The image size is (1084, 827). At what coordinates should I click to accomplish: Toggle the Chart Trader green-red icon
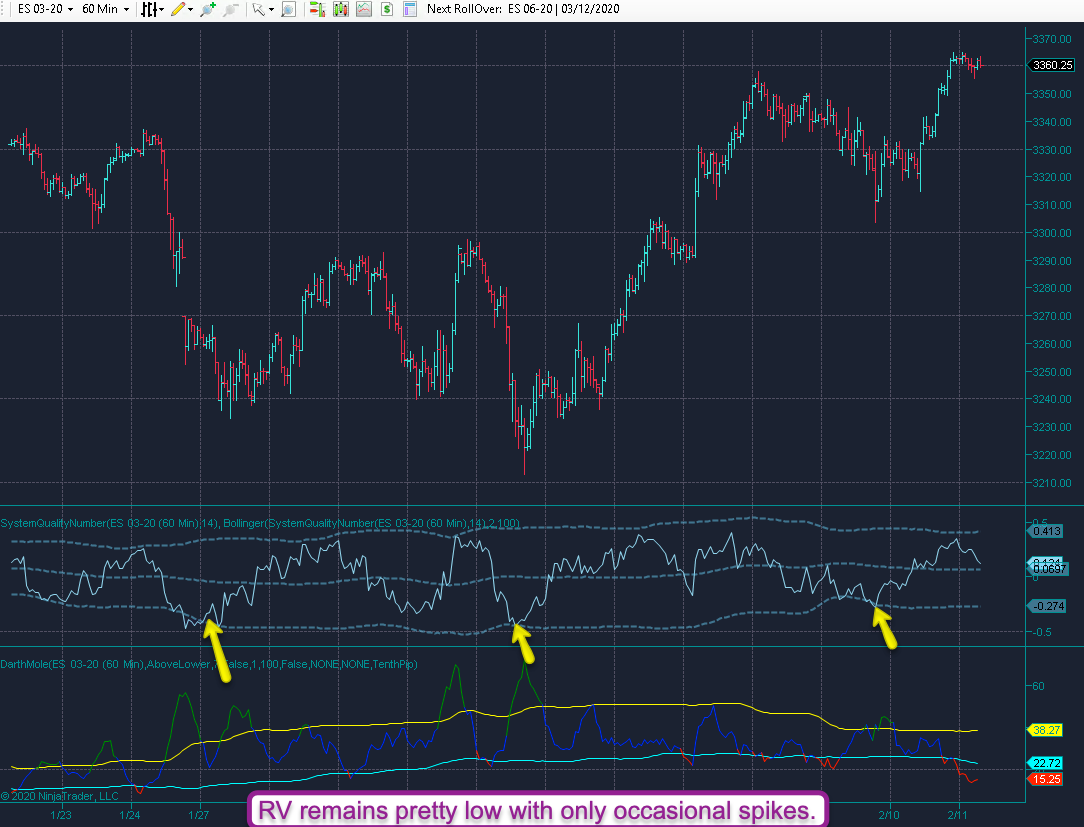[x=316, y=9]
